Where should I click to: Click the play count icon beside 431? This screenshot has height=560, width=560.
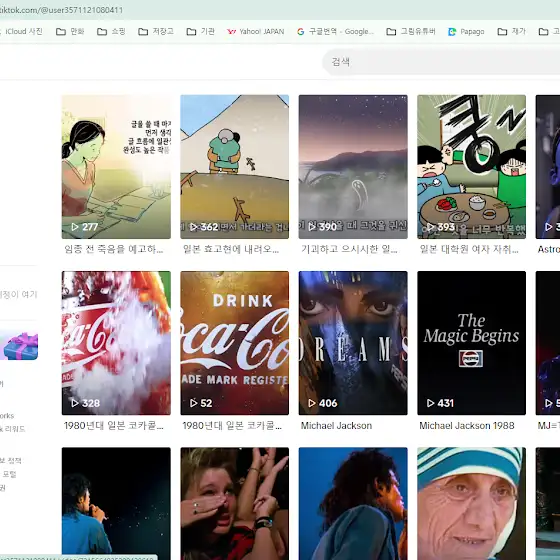[430, 403]
